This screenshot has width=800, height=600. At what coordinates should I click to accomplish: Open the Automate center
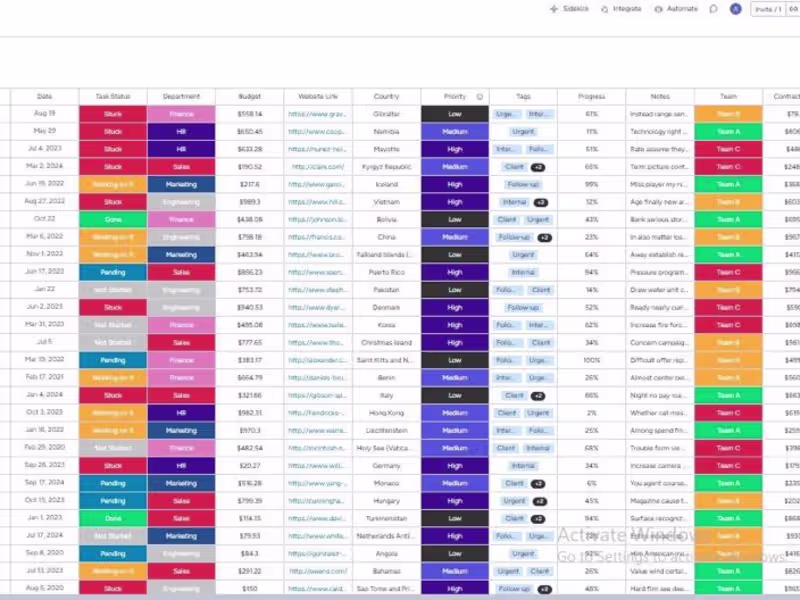coord(677,9)
